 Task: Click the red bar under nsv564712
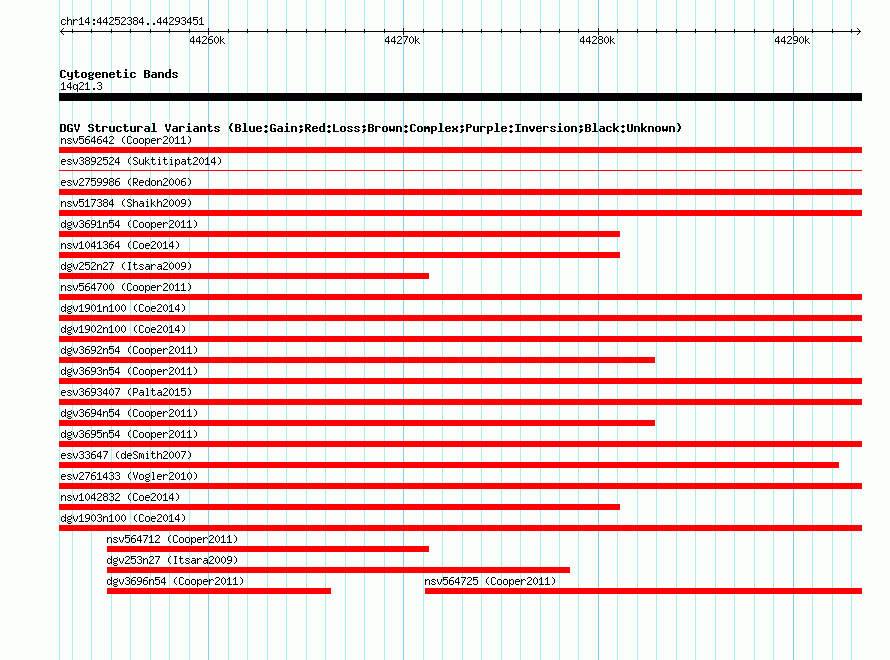point(268,549)
